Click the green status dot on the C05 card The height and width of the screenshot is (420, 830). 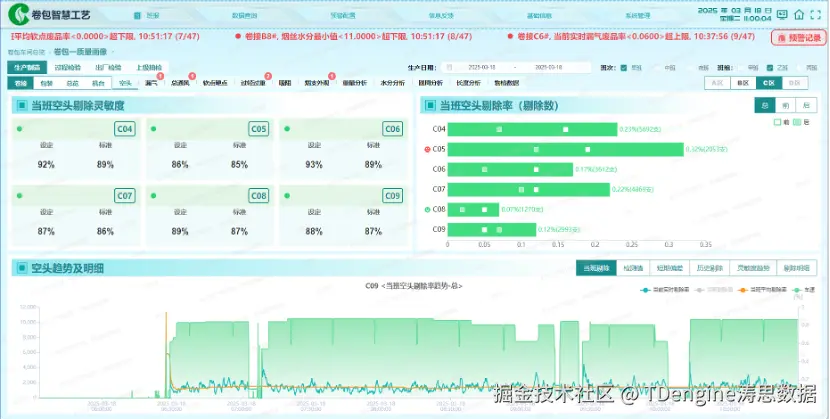click(154, 129)
